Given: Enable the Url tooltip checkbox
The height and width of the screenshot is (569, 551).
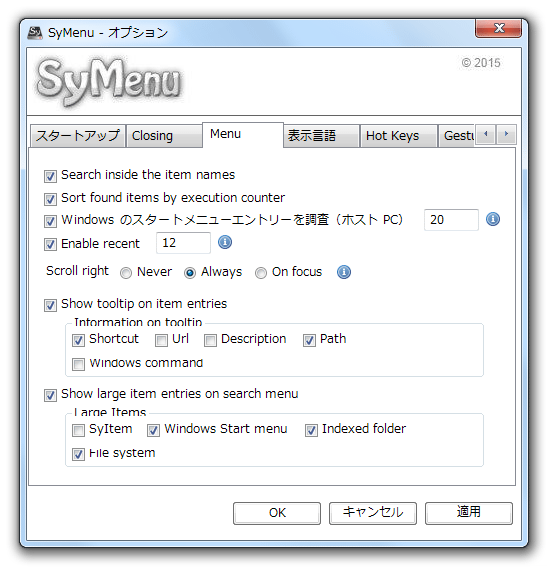Looking at the screenshot, I should tap(162, 340).
